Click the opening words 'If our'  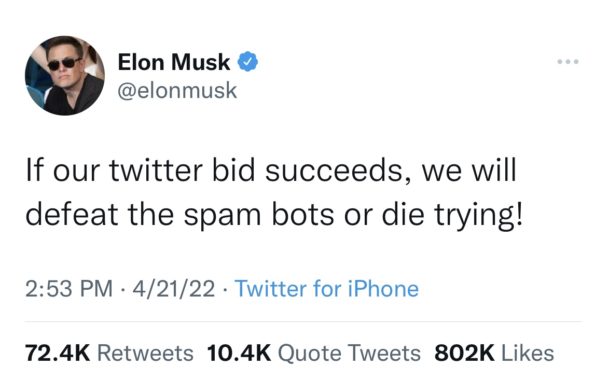(63, 170)
